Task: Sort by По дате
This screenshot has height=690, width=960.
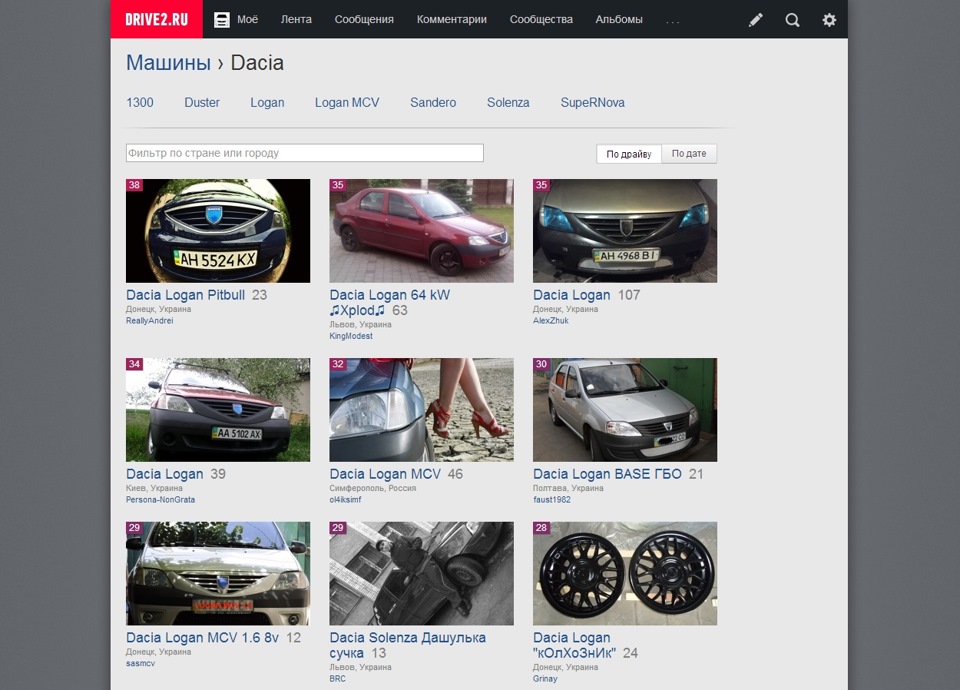Action: [689, 154]
